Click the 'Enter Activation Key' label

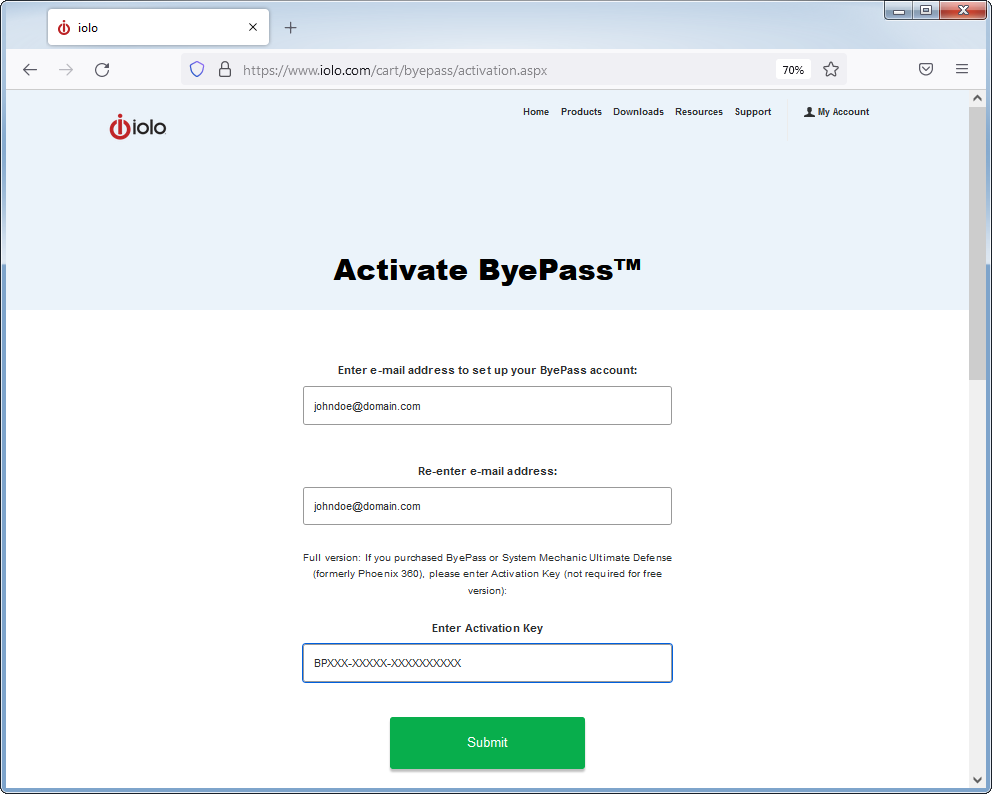487,628
